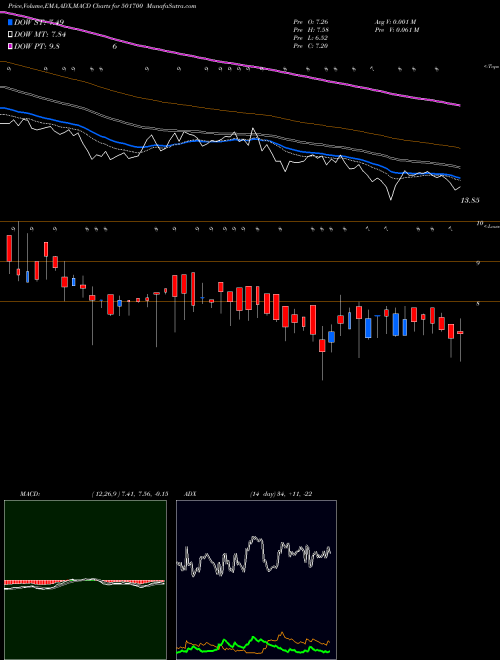The height and width of the screenshot is (660, 500).
Task: Click the ADX (14 day) values text
Action: (280, 494)
